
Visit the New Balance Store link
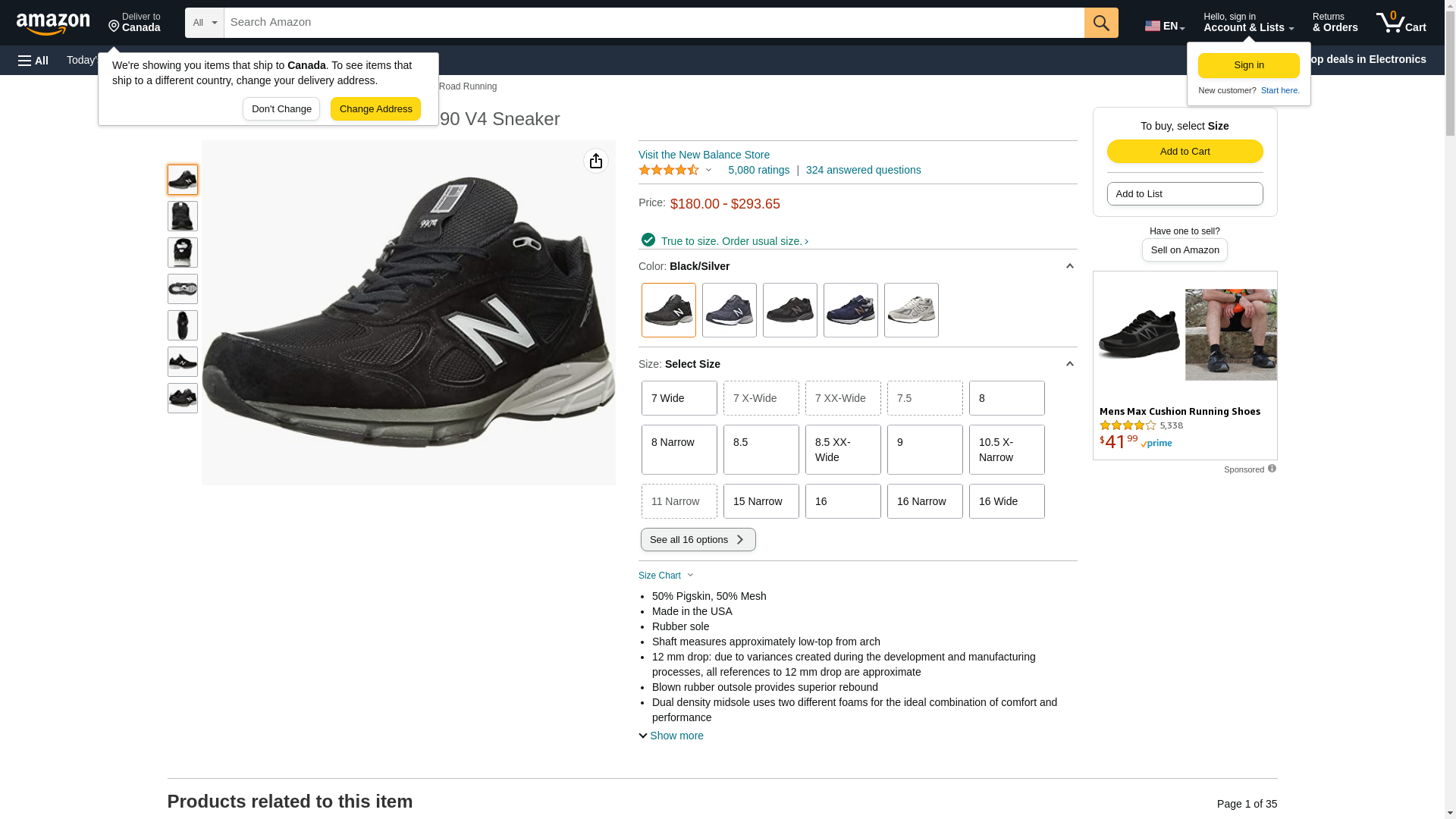(x=704, y=155)
